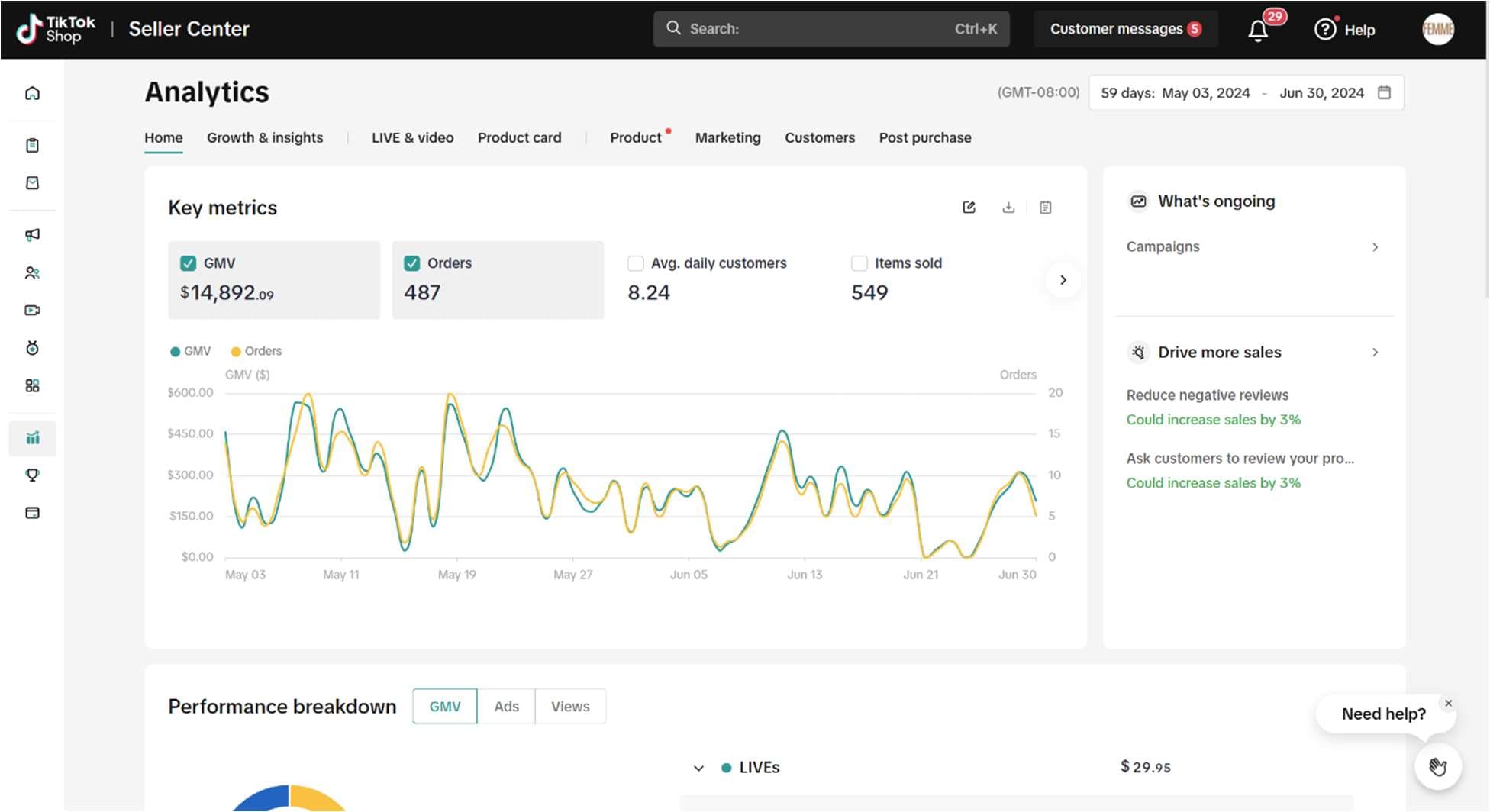Click the search input field
Viewport: 1490px width, 812px height.
click(831, 29)
